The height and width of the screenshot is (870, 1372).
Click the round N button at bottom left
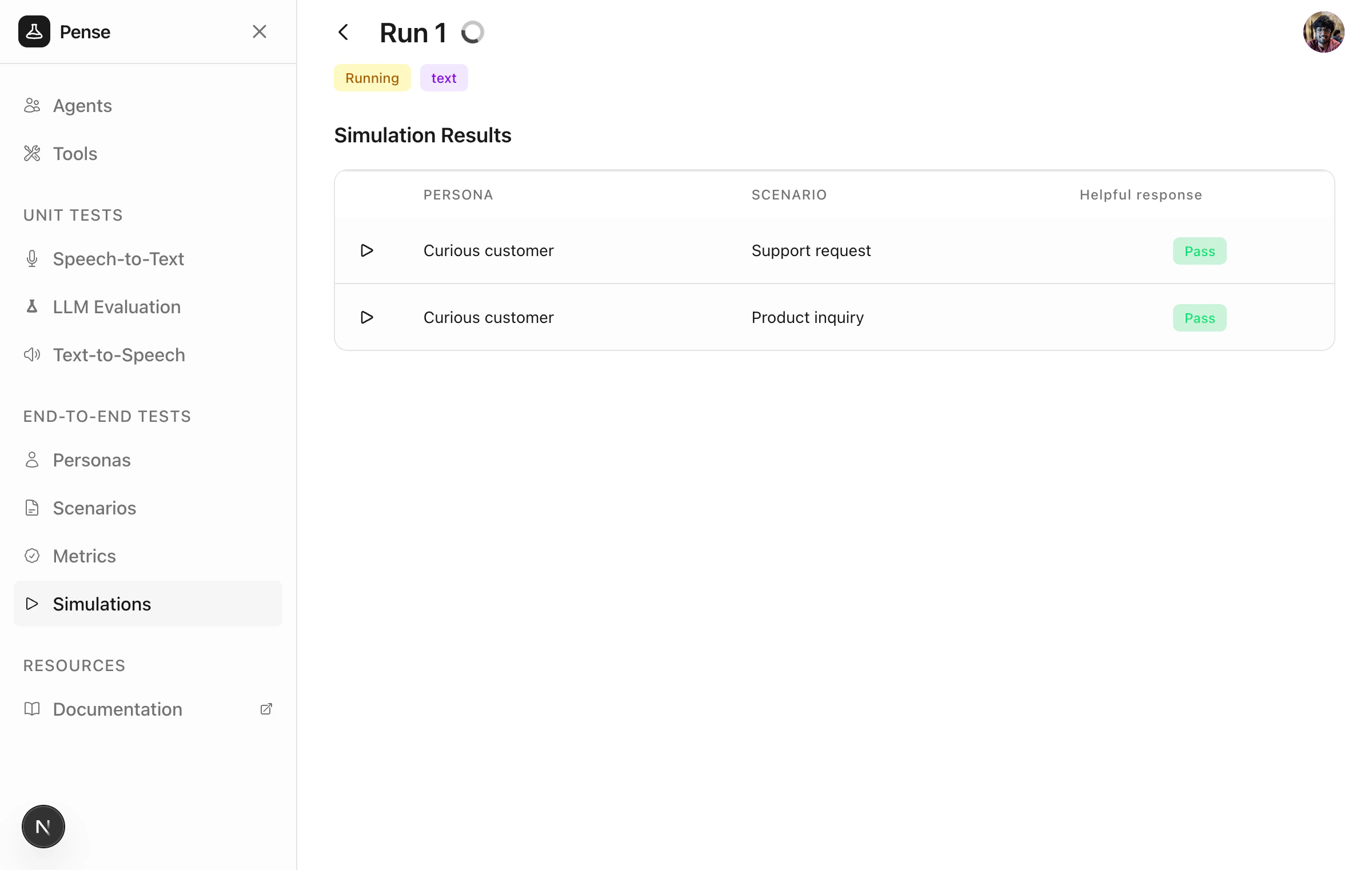(x=43, y=827)
